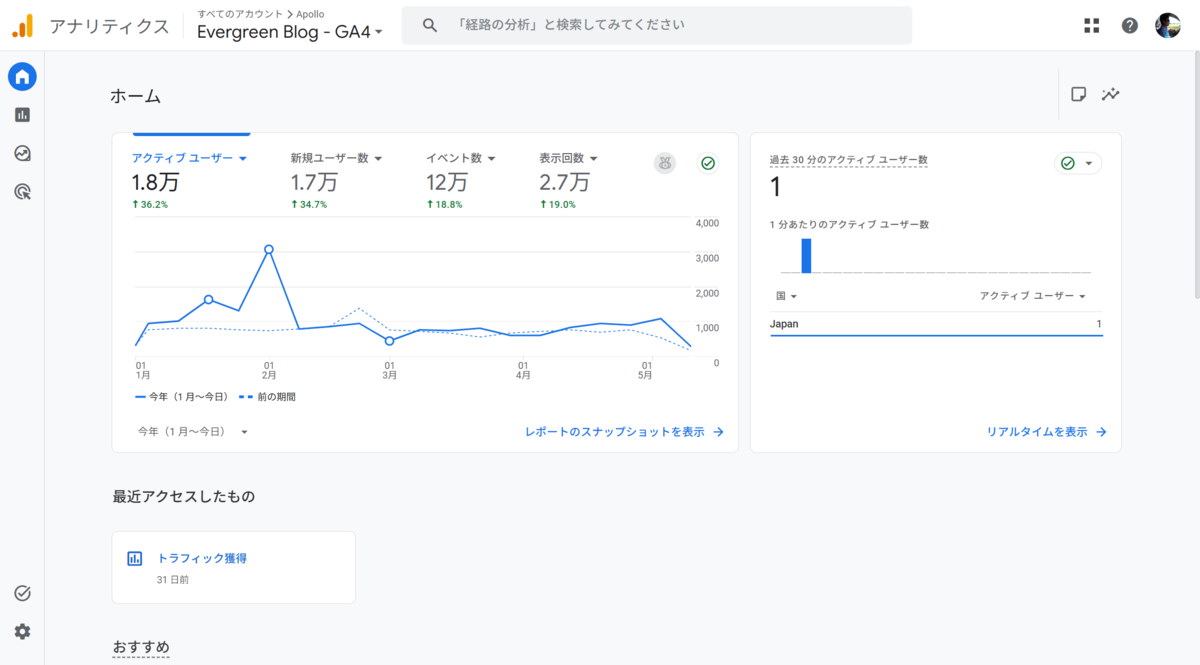Click the 今年（1月〜今日） chart legend entry
The height and width of the screenshot is (665, 1200).
(x=180, y=397)
